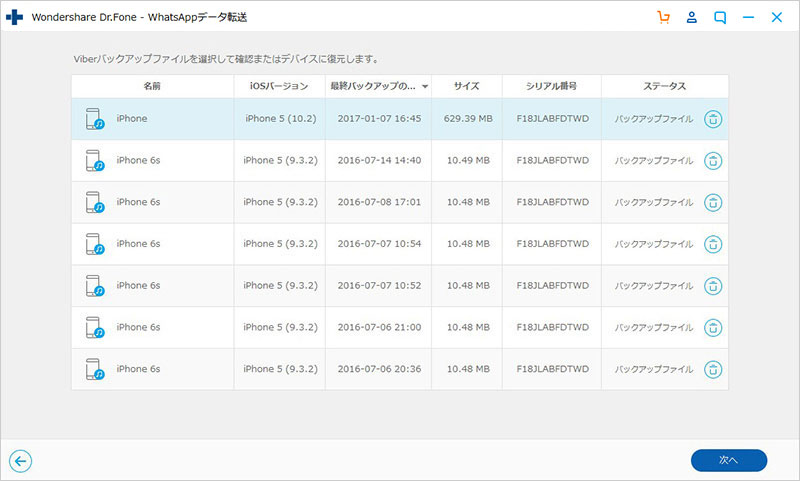Delete the 2016-07-06 21:00 backup
Image resolution: width=800 pixels, height=481 pixels.
tap(713, 327)
